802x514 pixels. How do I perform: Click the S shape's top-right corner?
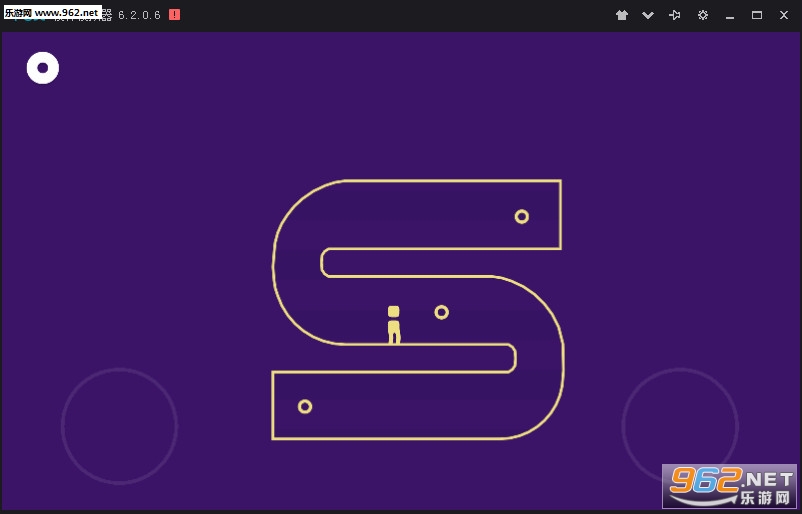tap(561, 181)
